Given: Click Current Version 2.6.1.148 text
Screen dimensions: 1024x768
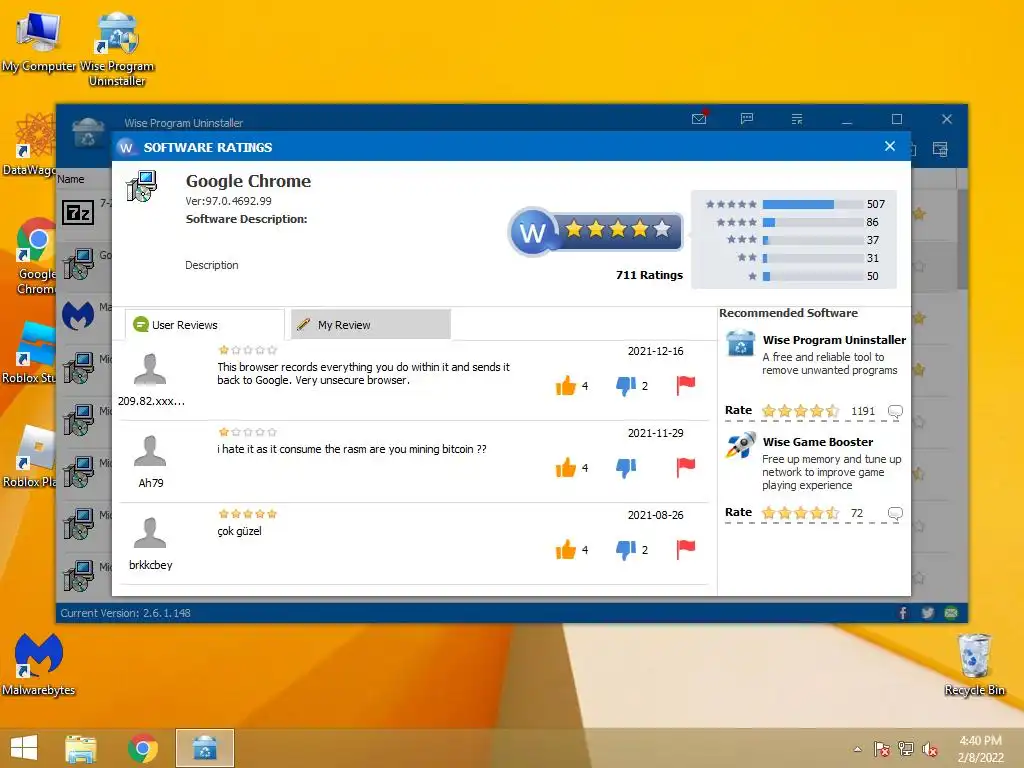Looking at the screenshot, I should (125, 613).
